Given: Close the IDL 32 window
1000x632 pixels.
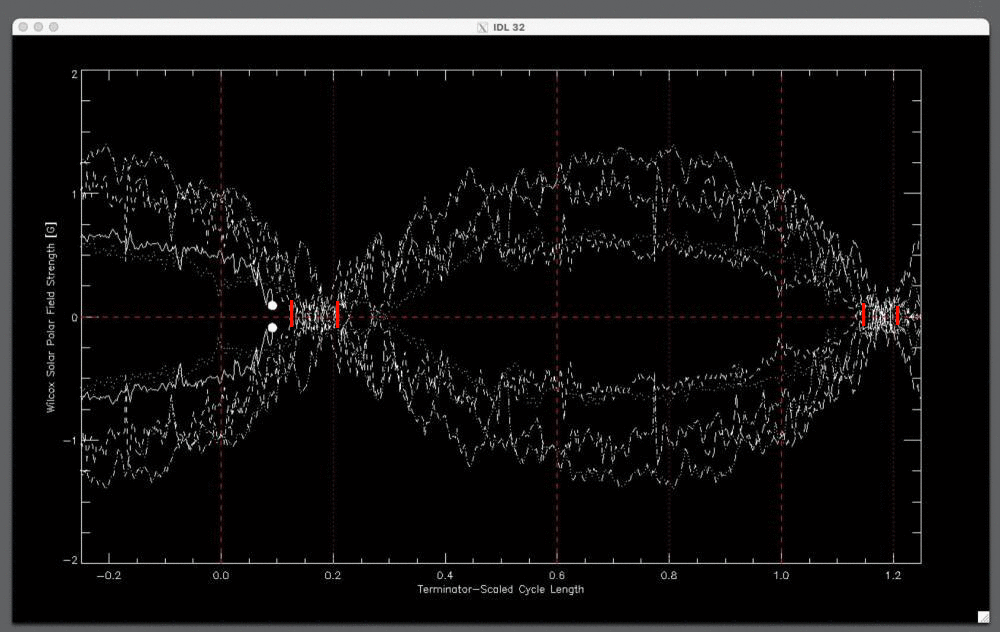Looking at the screenshot, I should 24,27.
